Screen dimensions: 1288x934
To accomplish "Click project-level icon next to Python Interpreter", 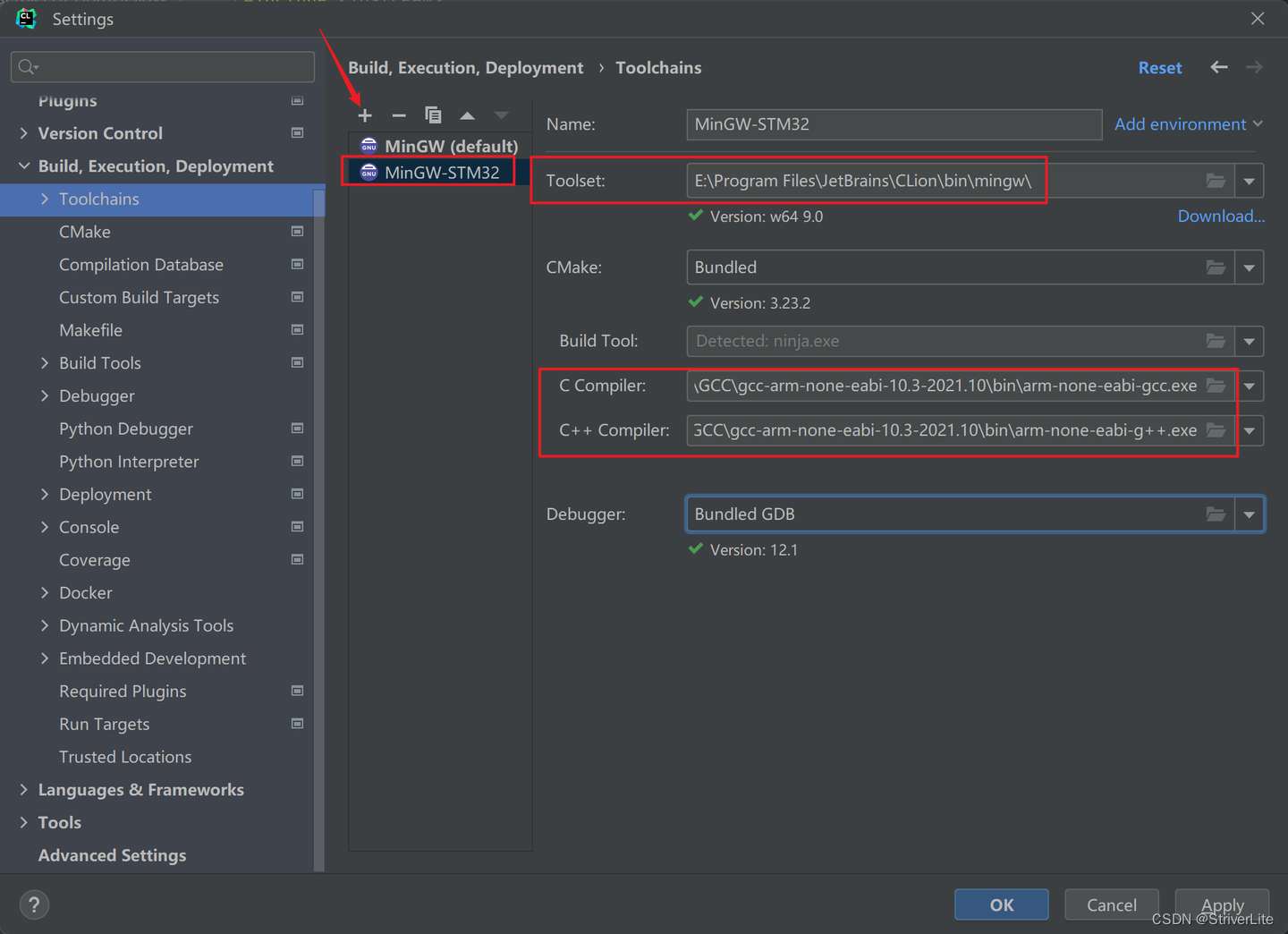I will tap(297, 462).
